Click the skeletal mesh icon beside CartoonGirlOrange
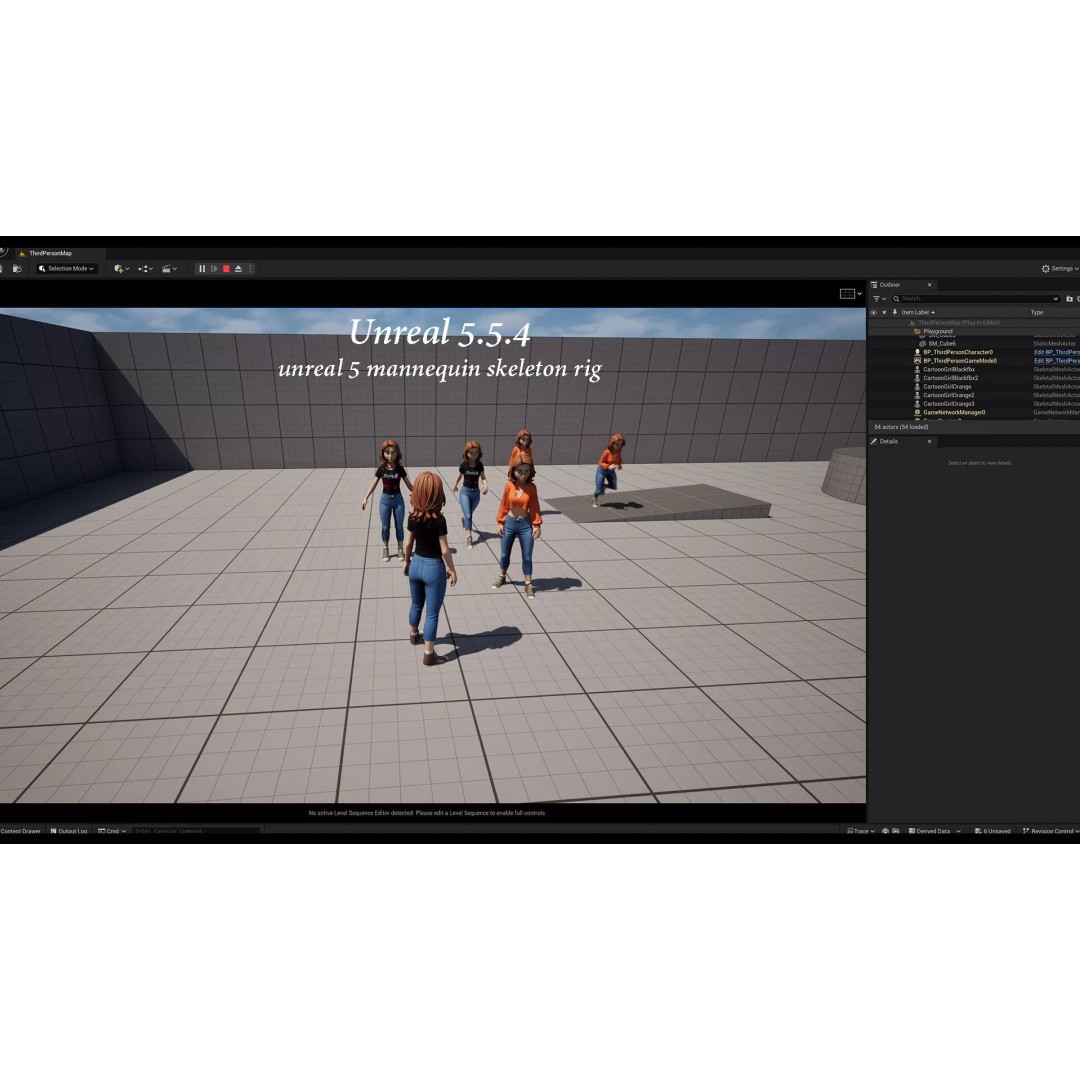This screenshot has height=1080, width=1080. tap(917, 387)
